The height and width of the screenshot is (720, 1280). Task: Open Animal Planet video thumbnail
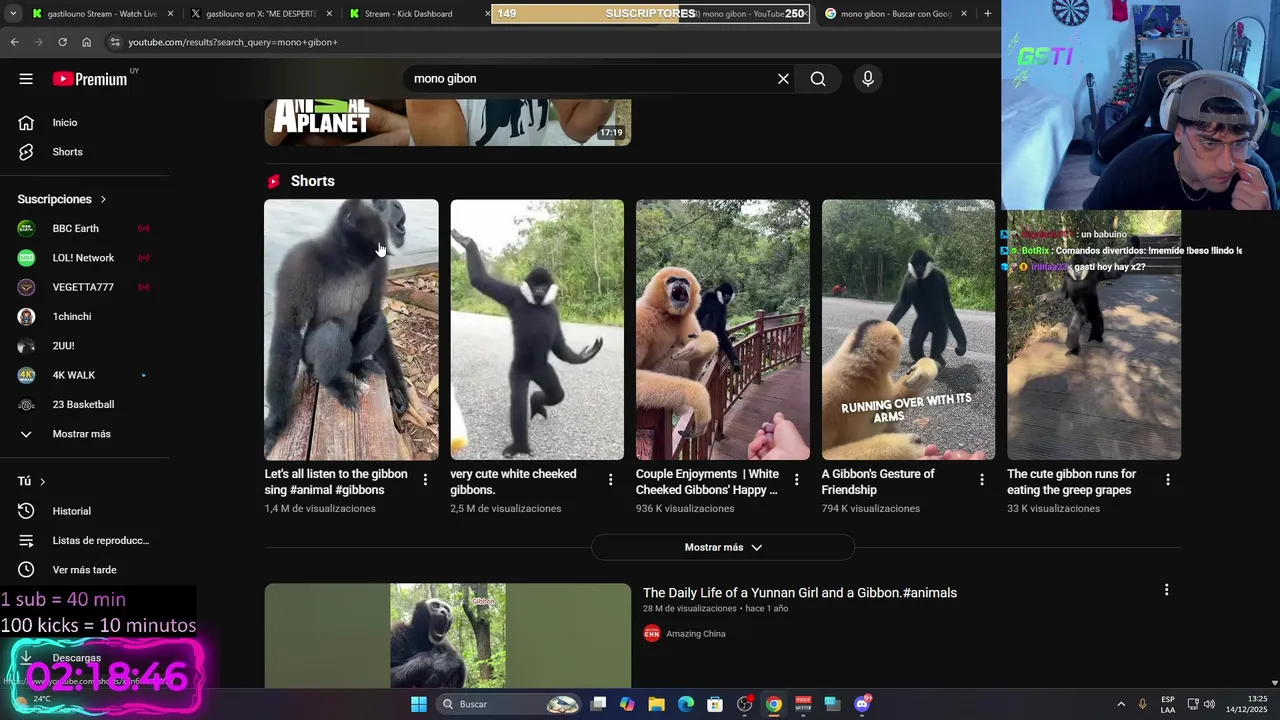point(447,122)
